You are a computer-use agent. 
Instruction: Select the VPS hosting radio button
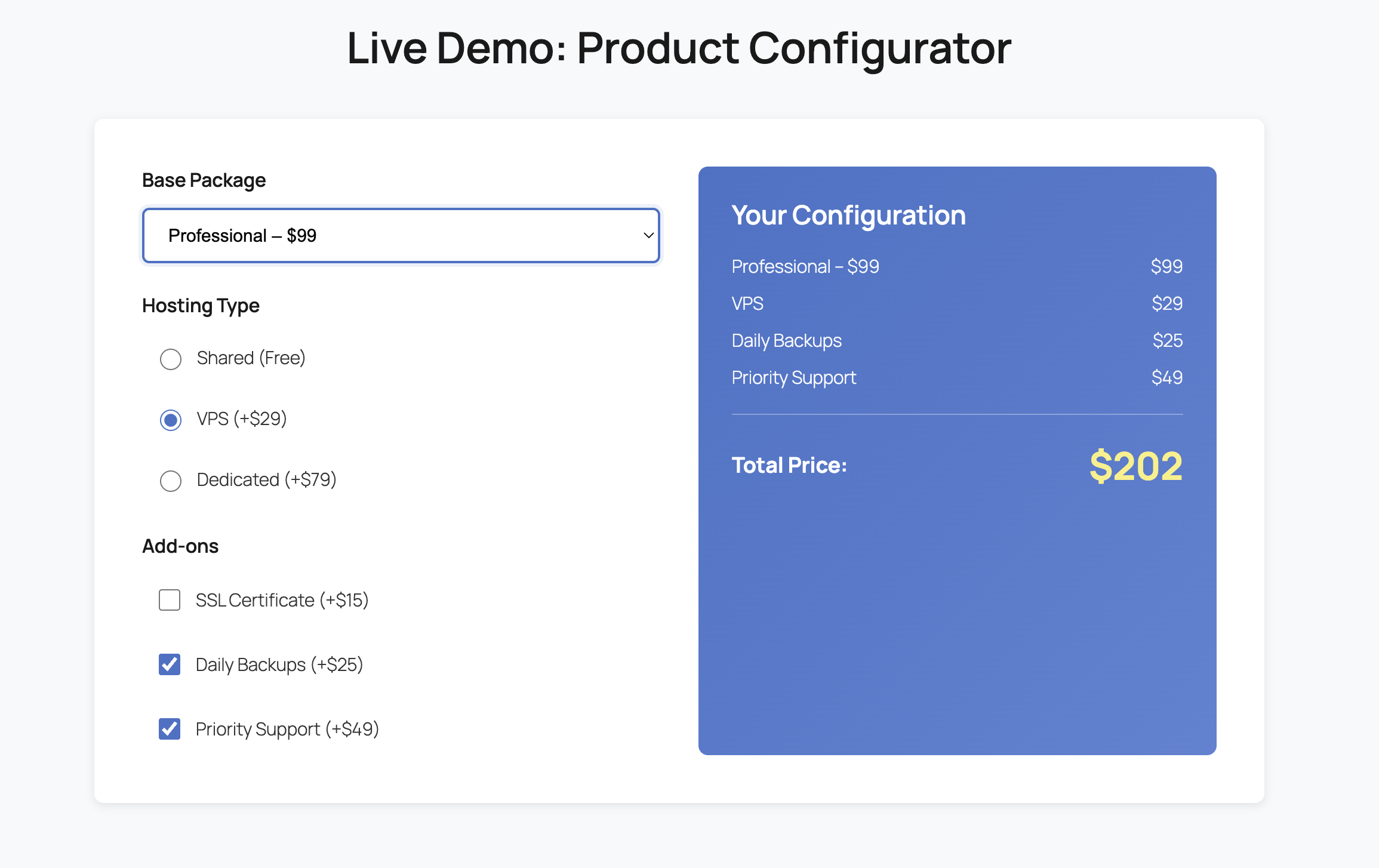[x=171, y=420]
